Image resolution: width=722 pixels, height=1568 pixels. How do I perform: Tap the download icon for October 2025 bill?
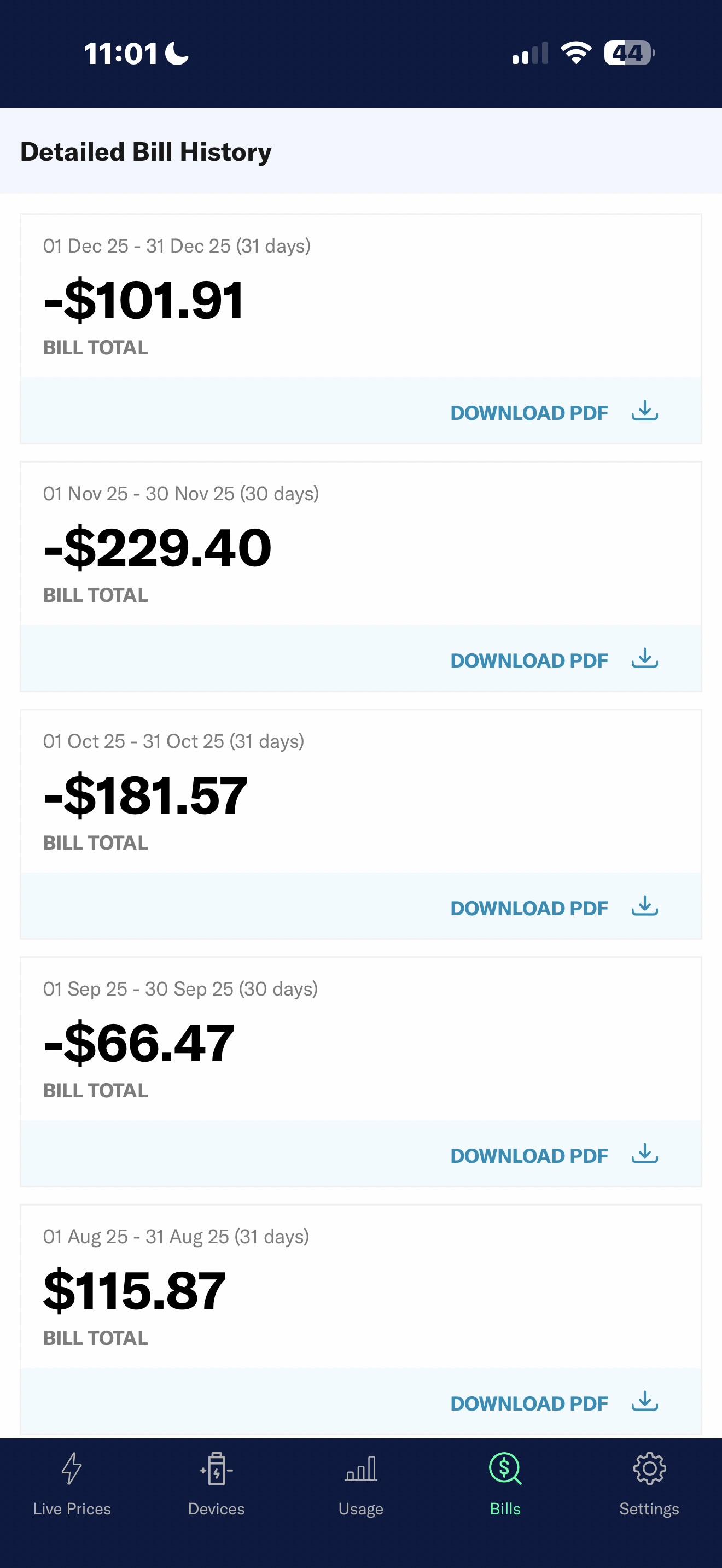(645, 907)
